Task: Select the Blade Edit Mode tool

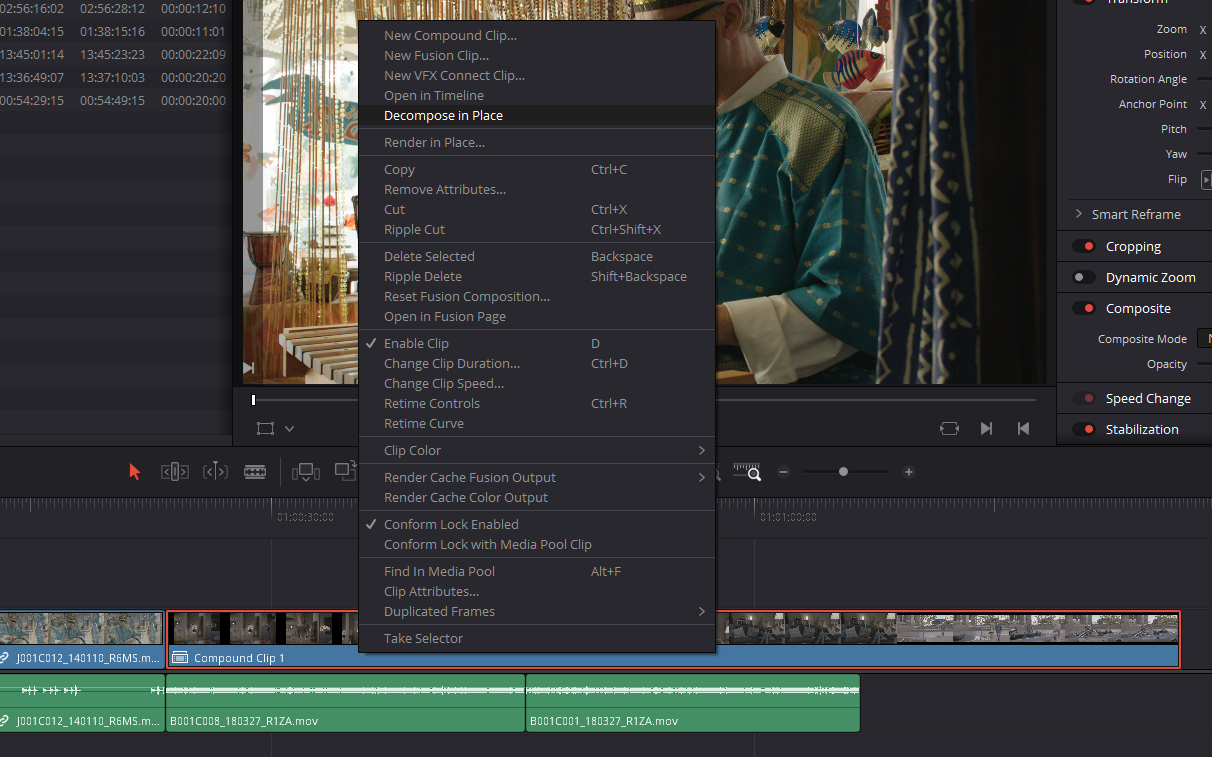Action: click(255, 472)
